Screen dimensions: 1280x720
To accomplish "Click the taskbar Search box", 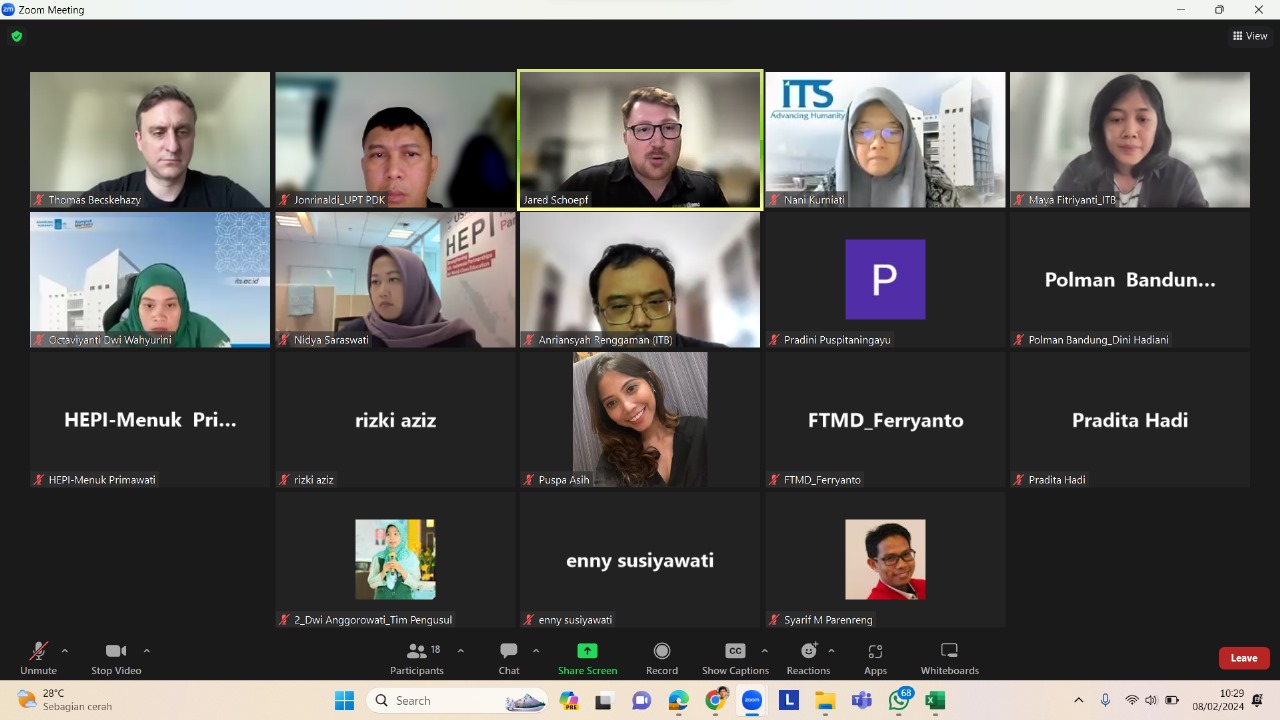I will tap(458, 700).
